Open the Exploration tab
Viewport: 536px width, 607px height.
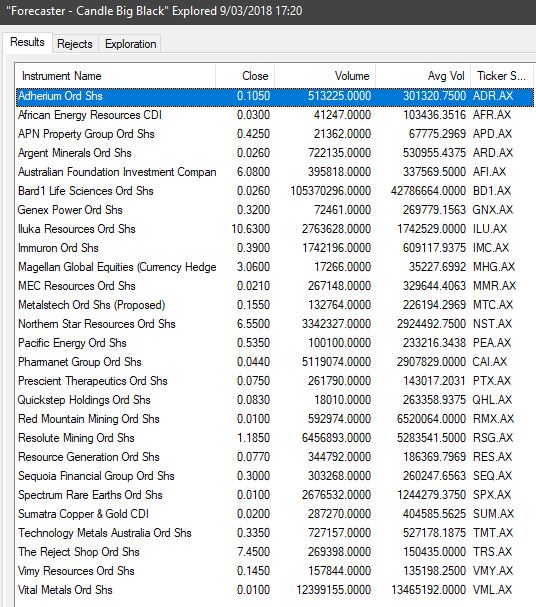[x=130, y=44]
